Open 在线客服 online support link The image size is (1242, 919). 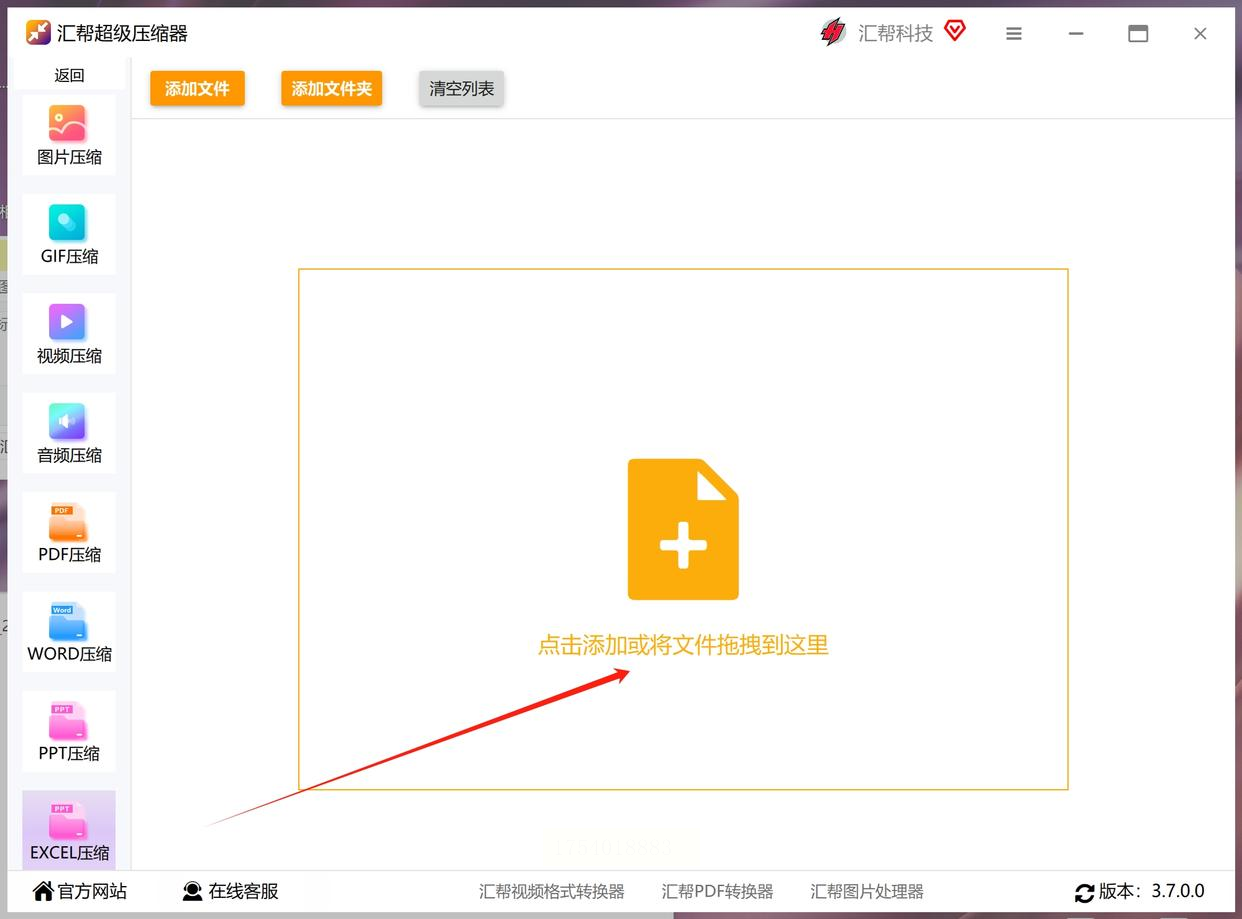(243, 891)
